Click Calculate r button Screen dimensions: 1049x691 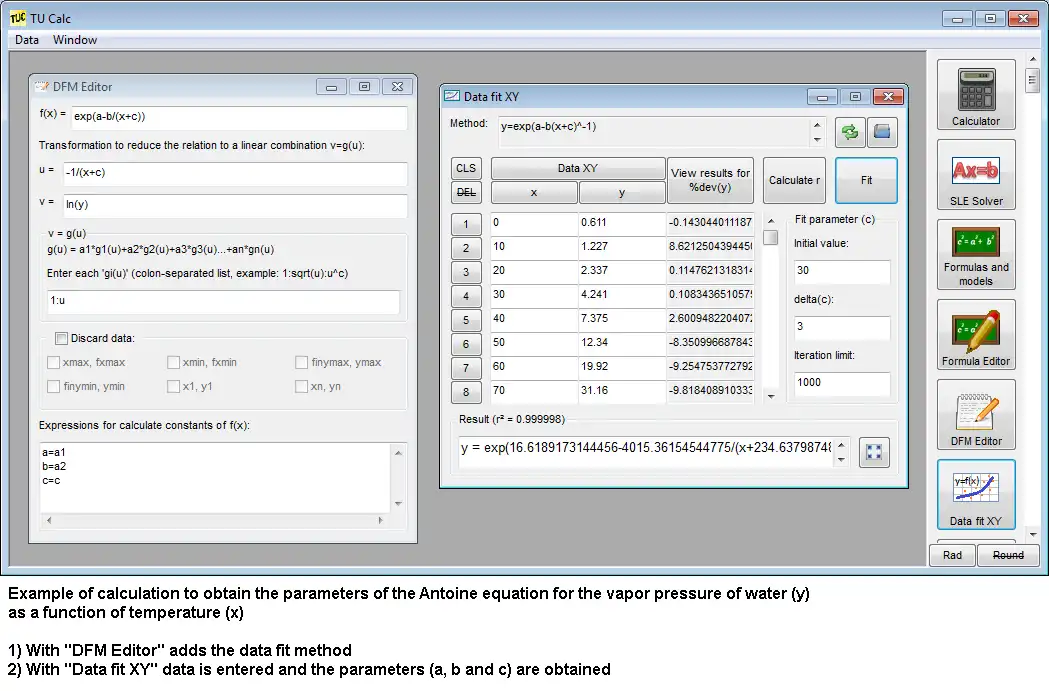point(794,180)
